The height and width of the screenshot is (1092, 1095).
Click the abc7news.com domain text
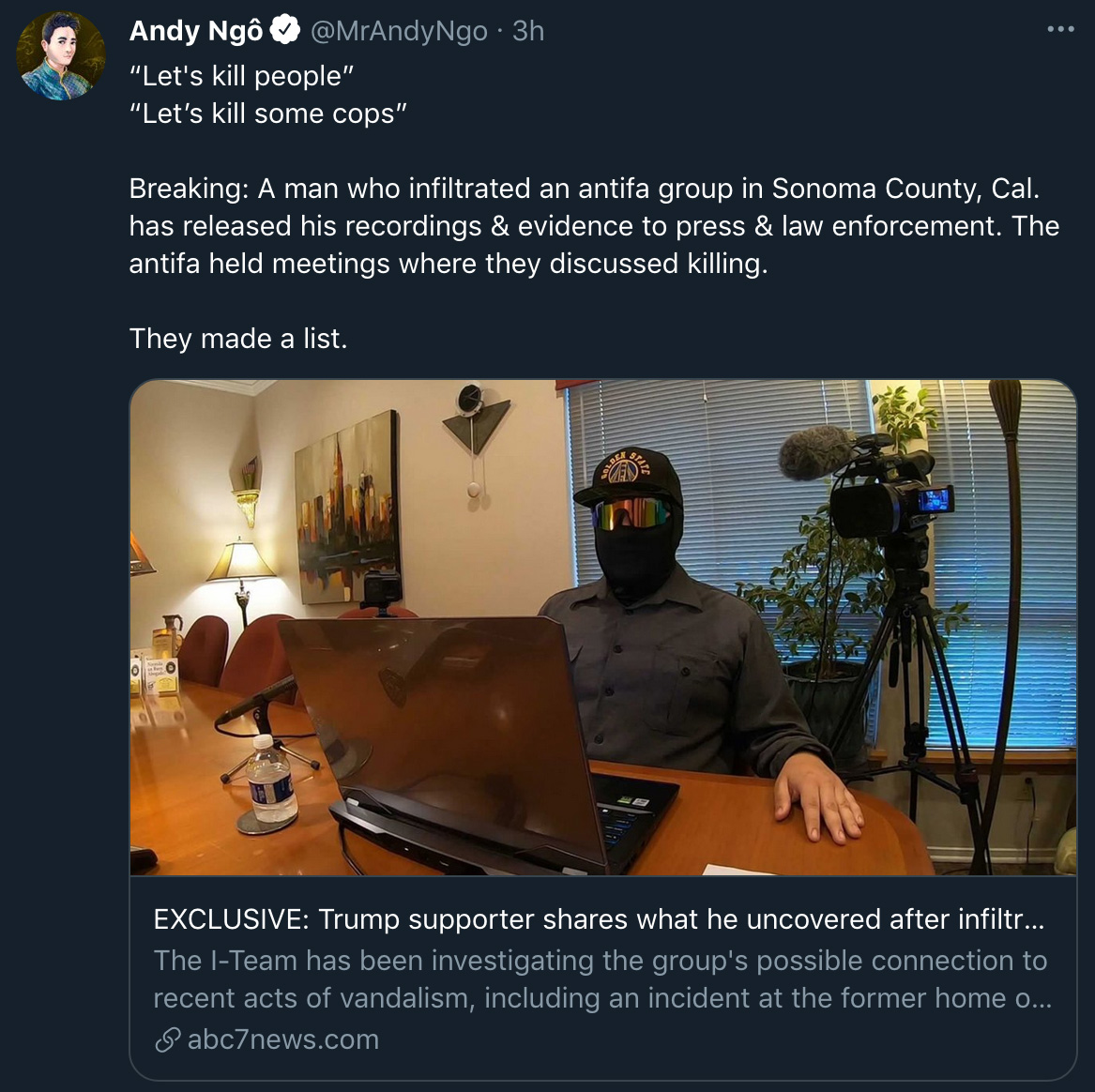tap(282, 1039)
